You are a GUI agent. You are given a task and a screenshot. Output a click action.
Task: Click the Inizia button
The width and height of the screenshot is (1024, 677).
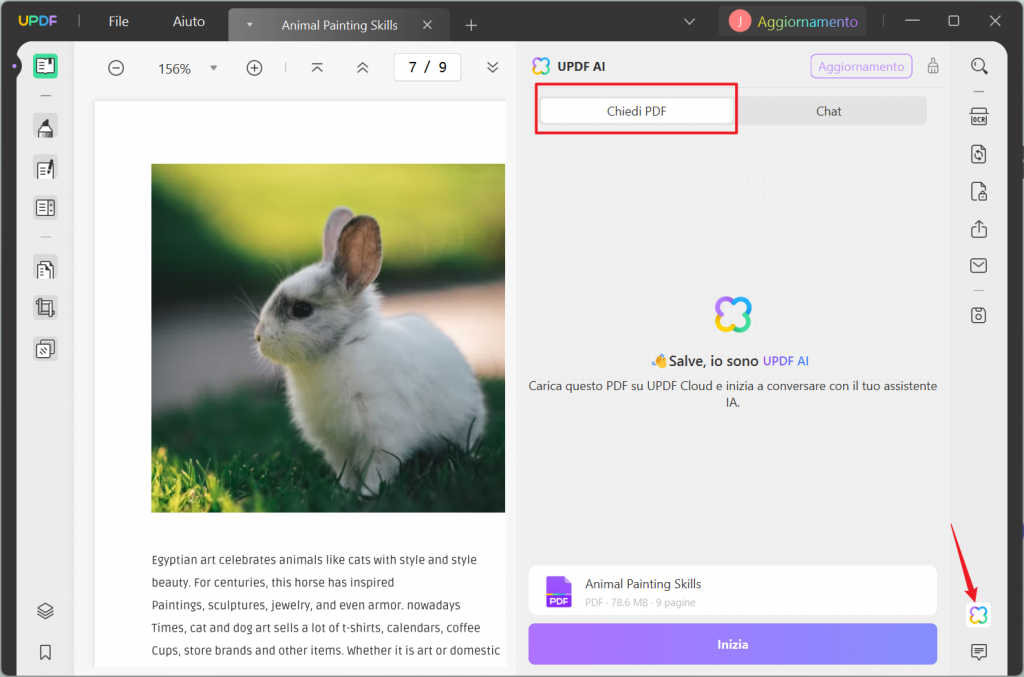[733, 644]
